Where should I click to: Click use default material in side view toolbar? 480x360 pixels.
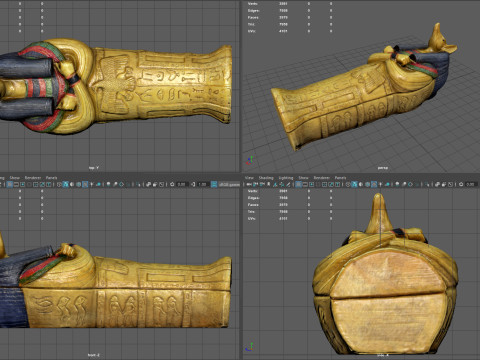click(x=362, y=184)
